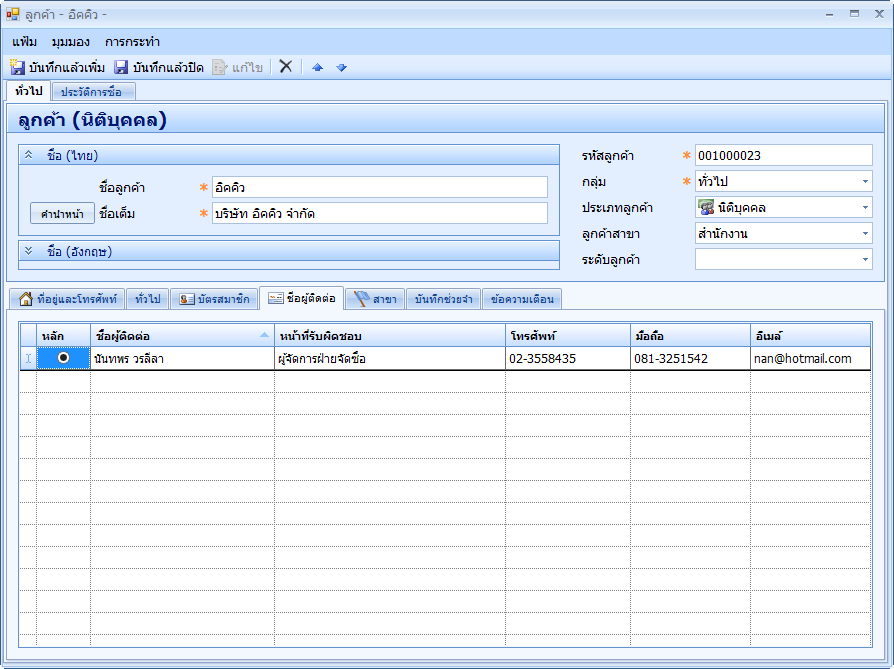
Task: Click the บันทึกแล้วปิด save-and-close icon
Action: 121,67
